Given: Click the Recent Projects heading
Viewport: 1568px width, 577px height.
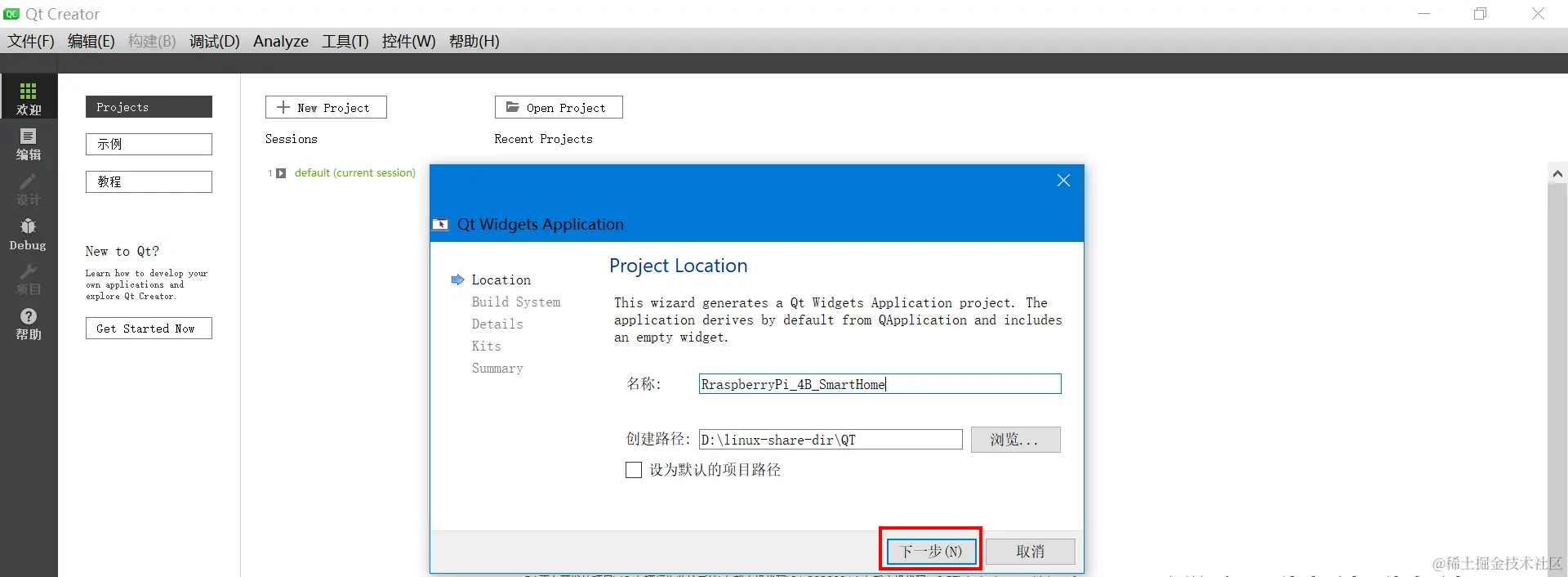Looking at the screenshot, I should coord(543,139).
